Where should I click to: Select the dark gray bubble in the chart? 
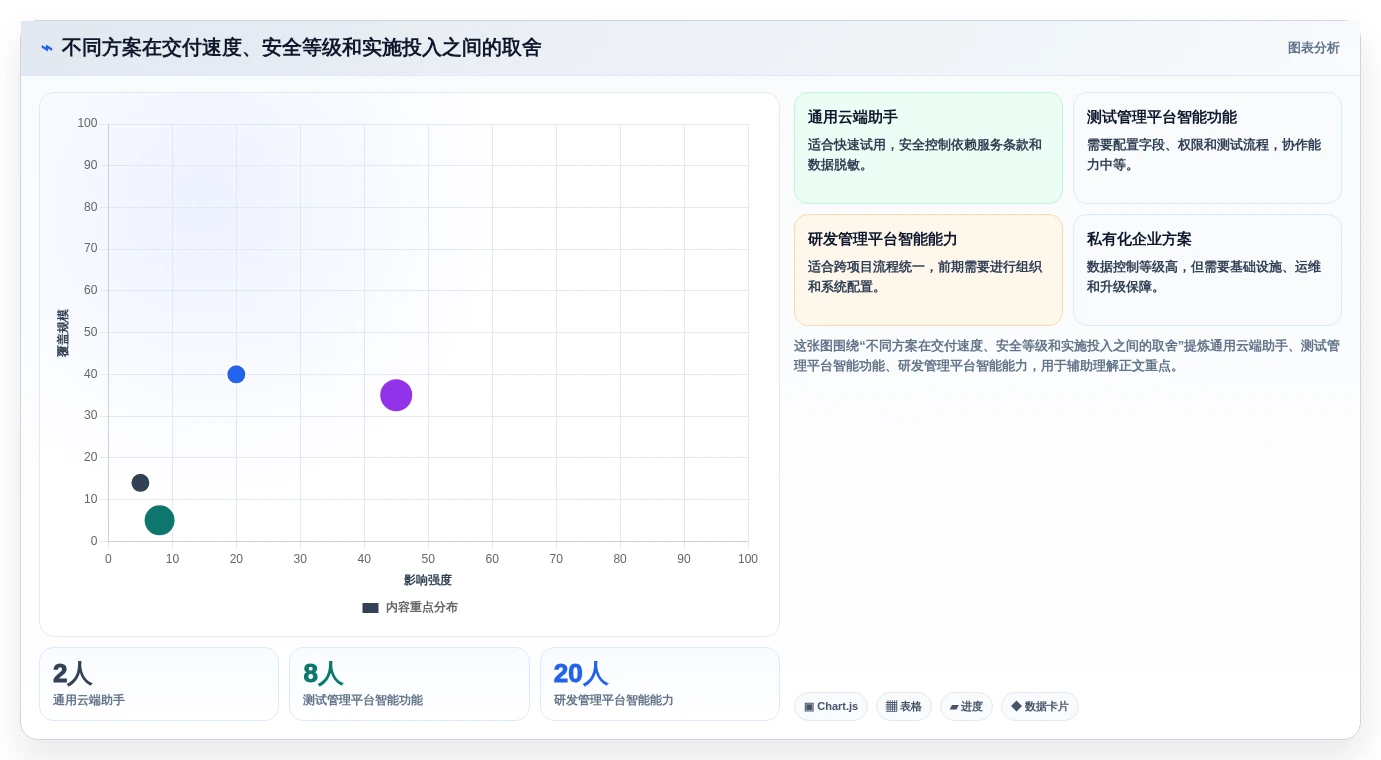(140, 483)
